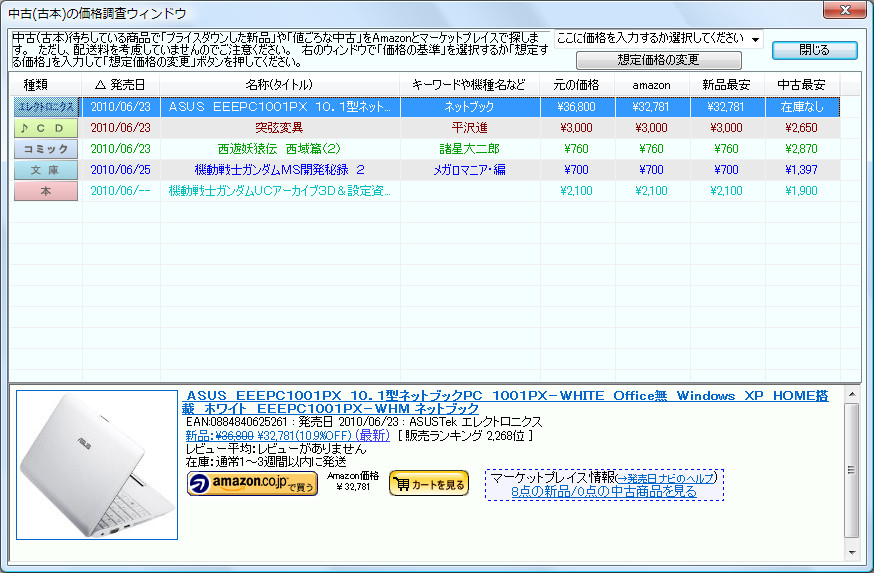Click the 在庫なし used price cell
Screen dimensions: 874x573
[802, 106]
